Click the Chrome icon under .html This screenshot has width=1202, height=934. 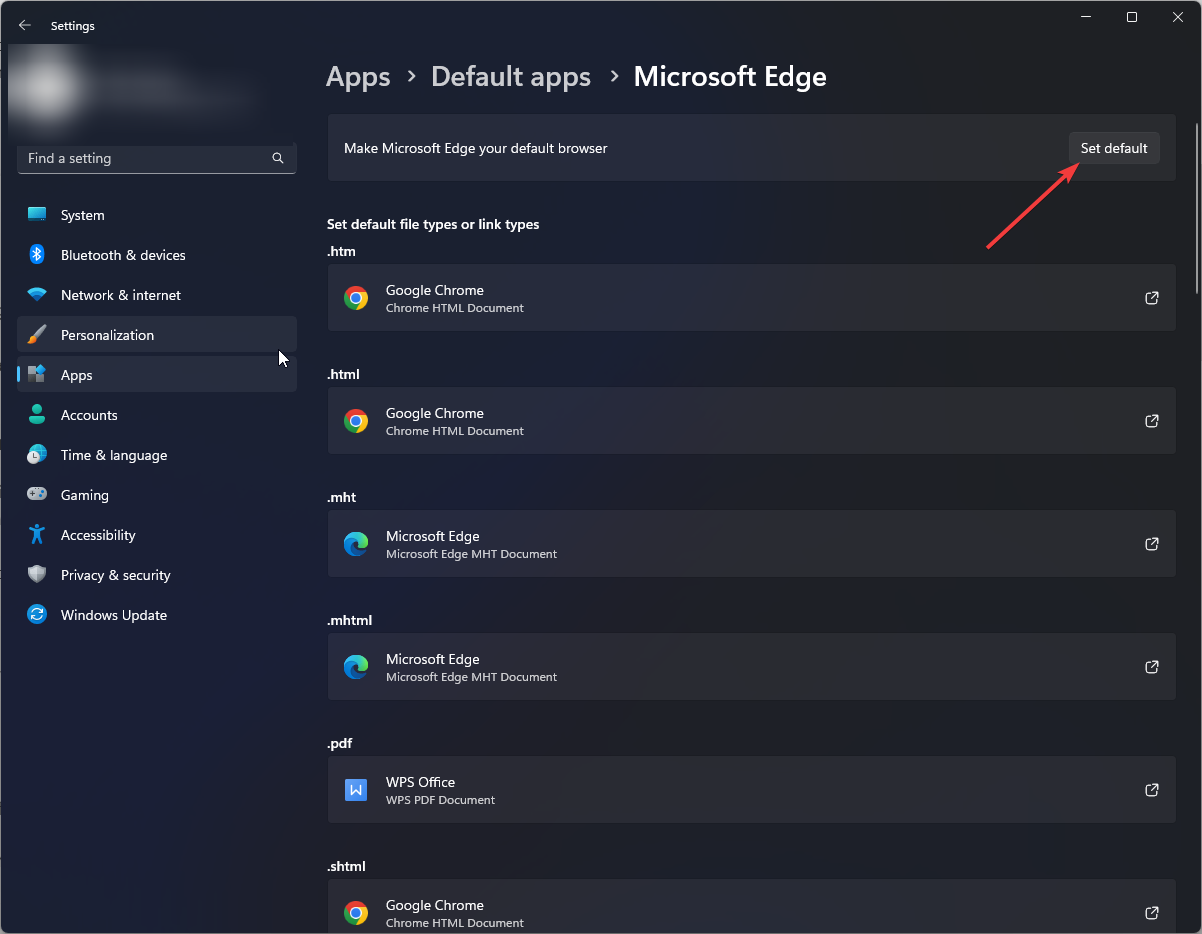click(356, 421)
